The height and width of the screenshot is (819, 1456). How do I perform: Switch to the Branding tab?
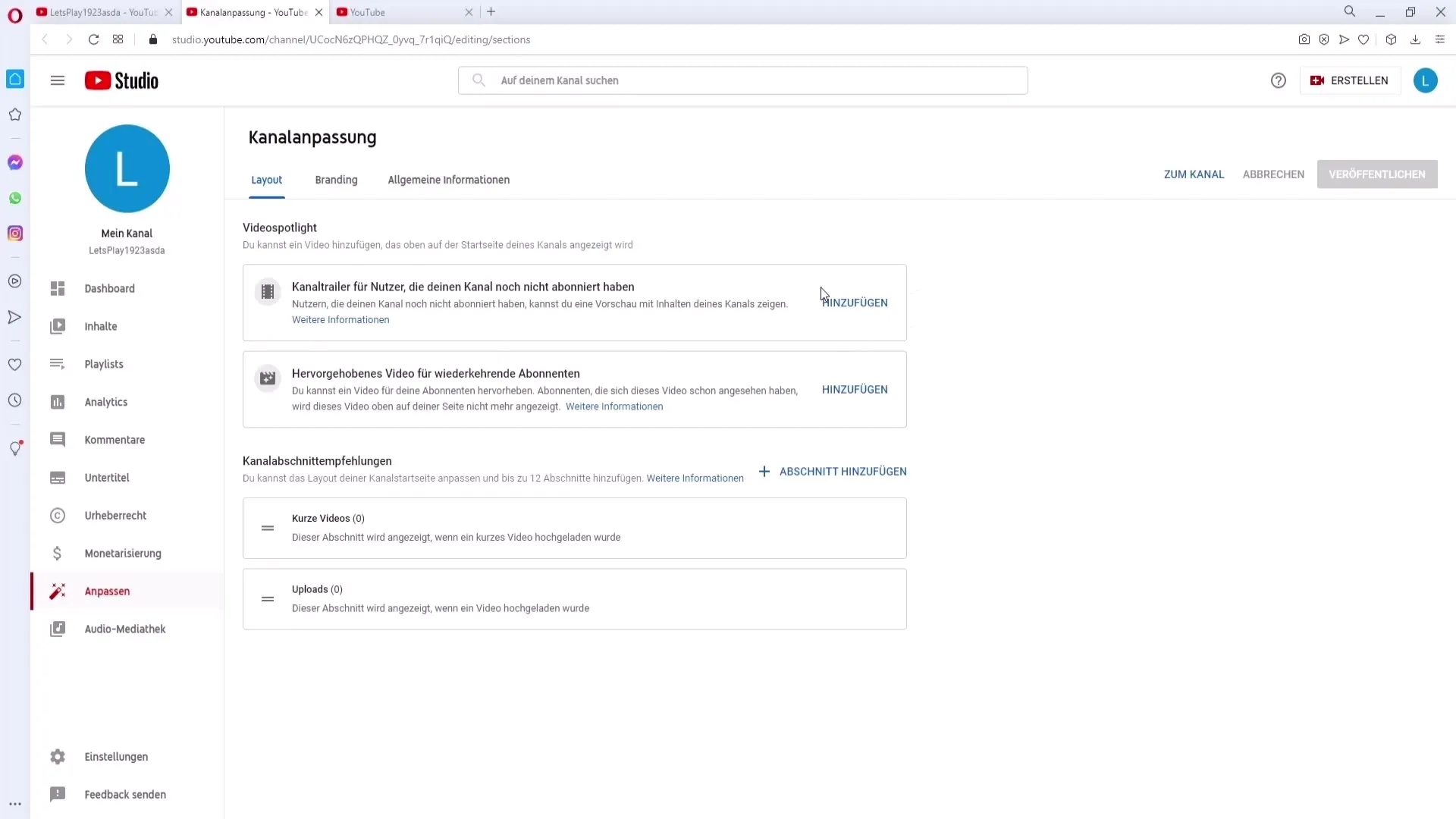point(336,179)
